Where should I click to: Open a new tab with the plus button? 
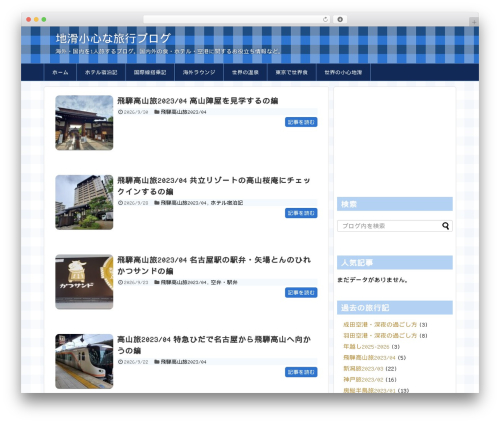coord(474,22)
